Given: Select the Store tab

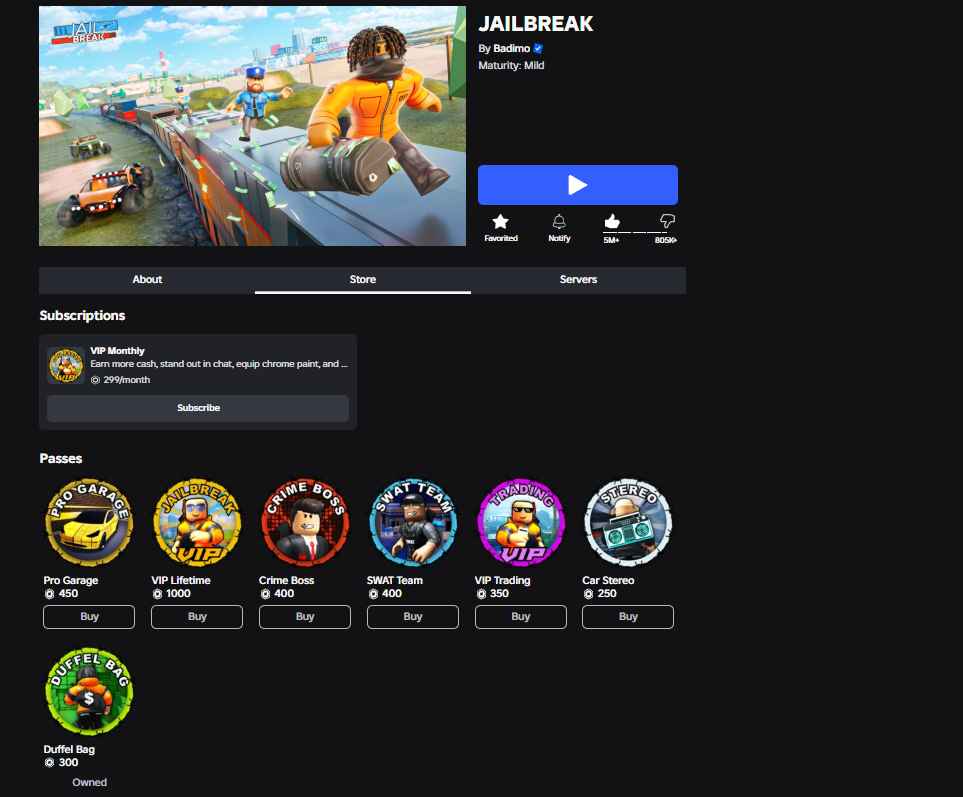Looking at the screenshot, I should point(363,279).
